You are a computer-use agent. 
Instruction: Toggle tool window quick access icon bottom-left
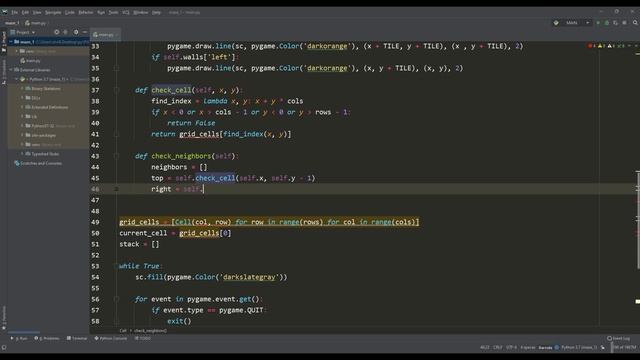pyautogui.click(x=4, y=347)
